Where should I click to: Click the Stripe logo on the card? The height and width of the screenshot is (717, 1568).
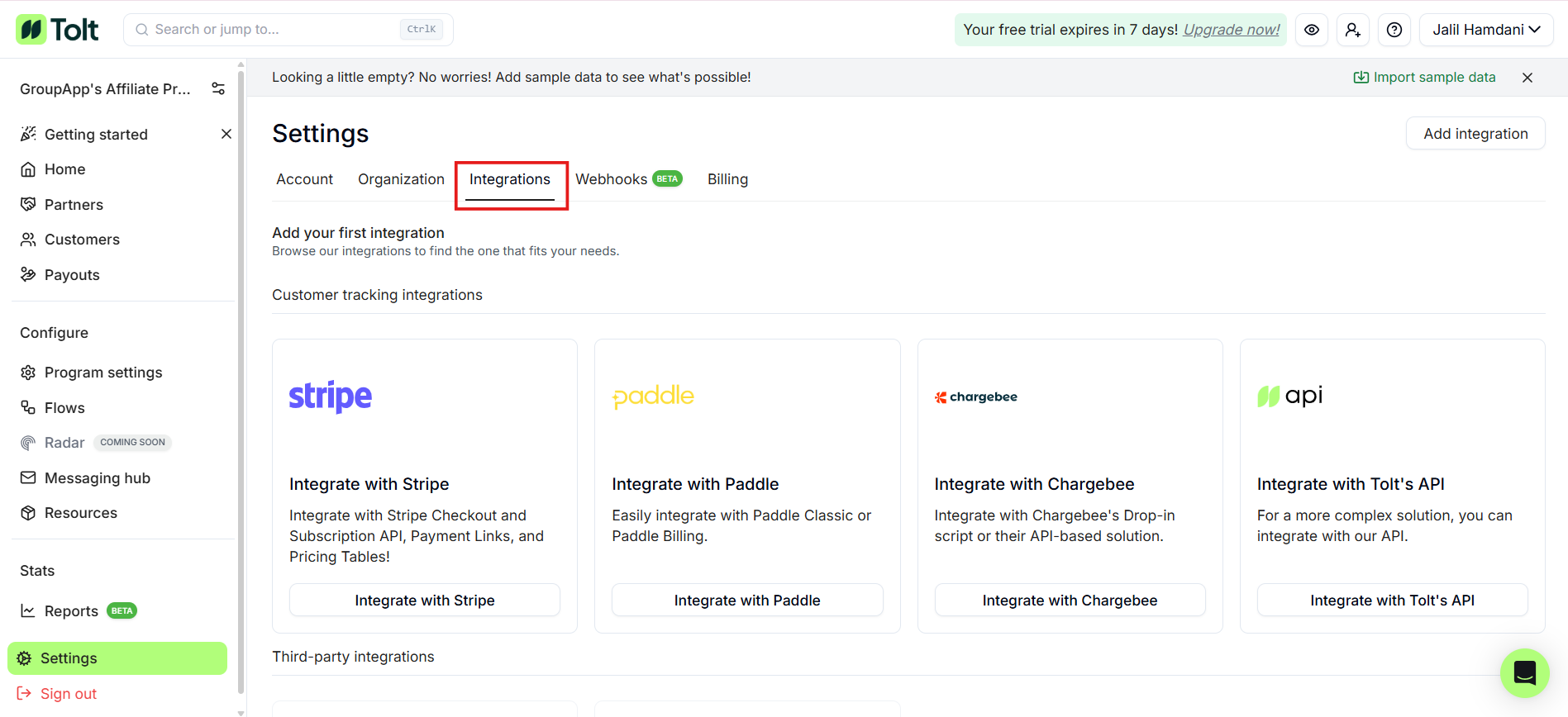[331, 397]
